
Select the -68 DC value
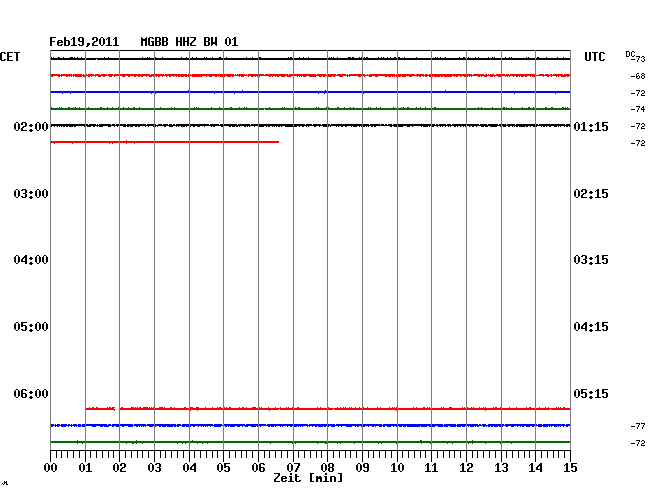coord(638,76)
